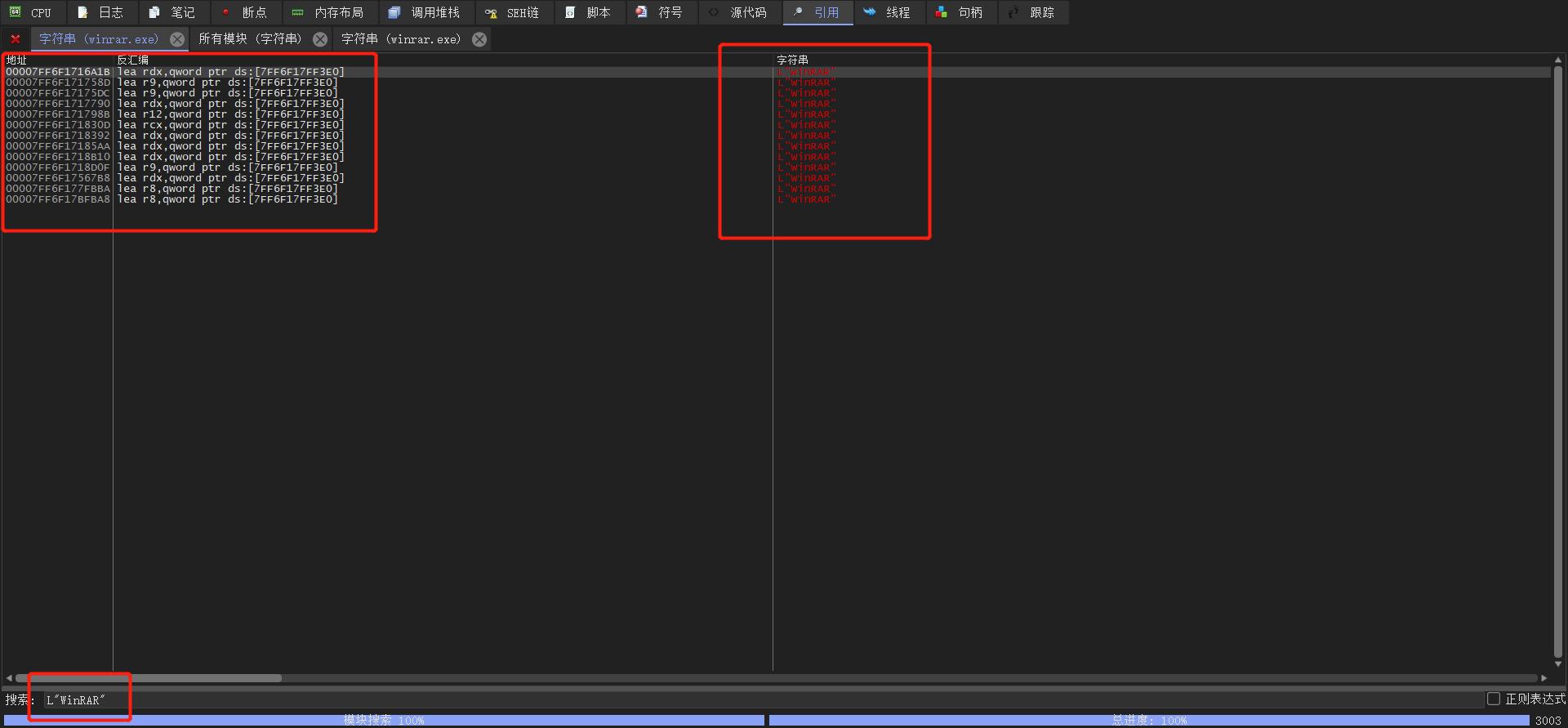Click L"WinRAR" string in row 00007FF6F17BFBA8
This screenshot has width=1568, height=728.
[x=807, y=199]
